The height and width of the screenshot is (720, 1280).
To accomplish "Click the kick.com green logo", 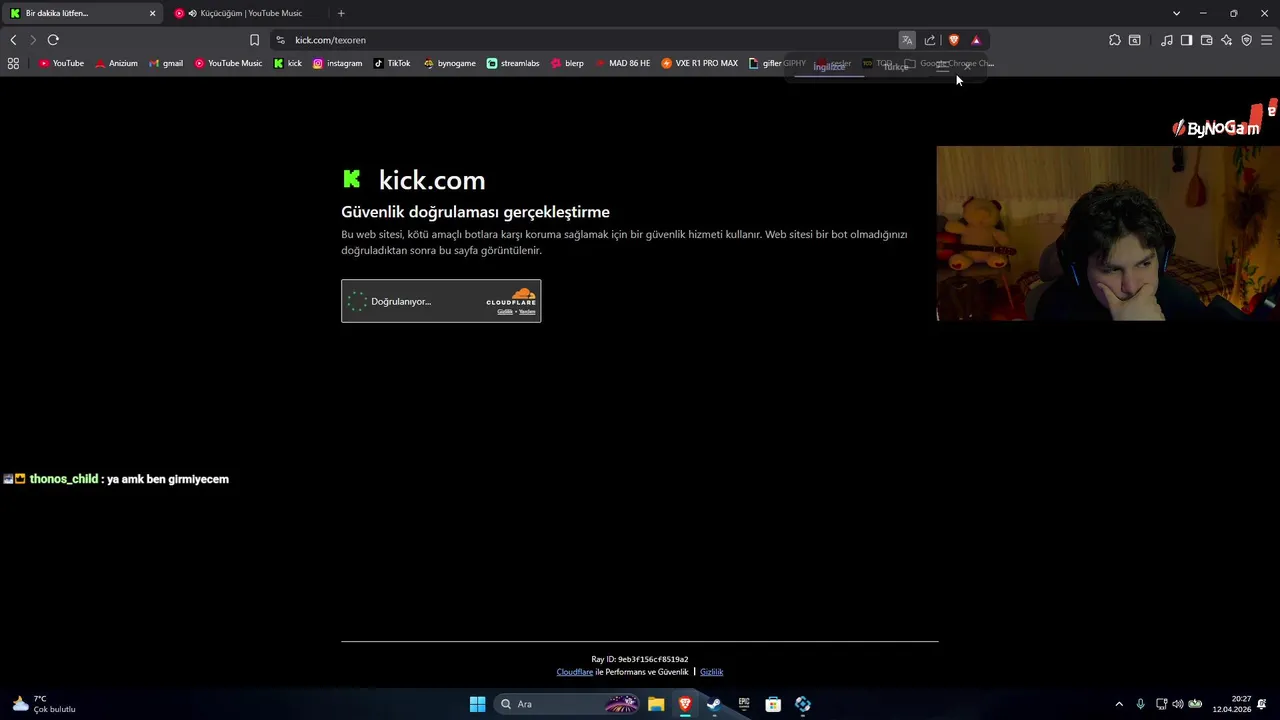I will 351,179.
